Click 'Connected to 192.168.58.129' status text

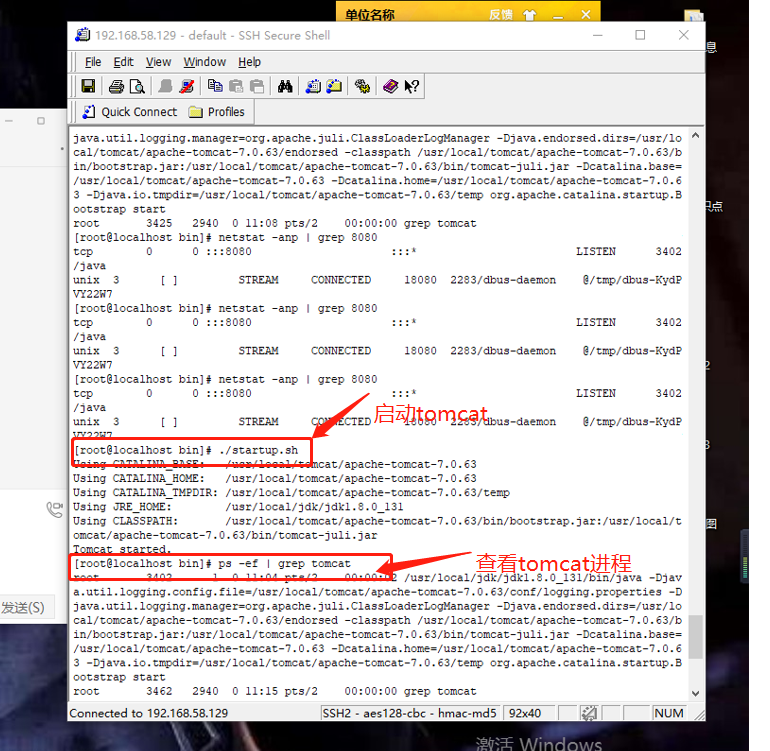coord(149,713)
